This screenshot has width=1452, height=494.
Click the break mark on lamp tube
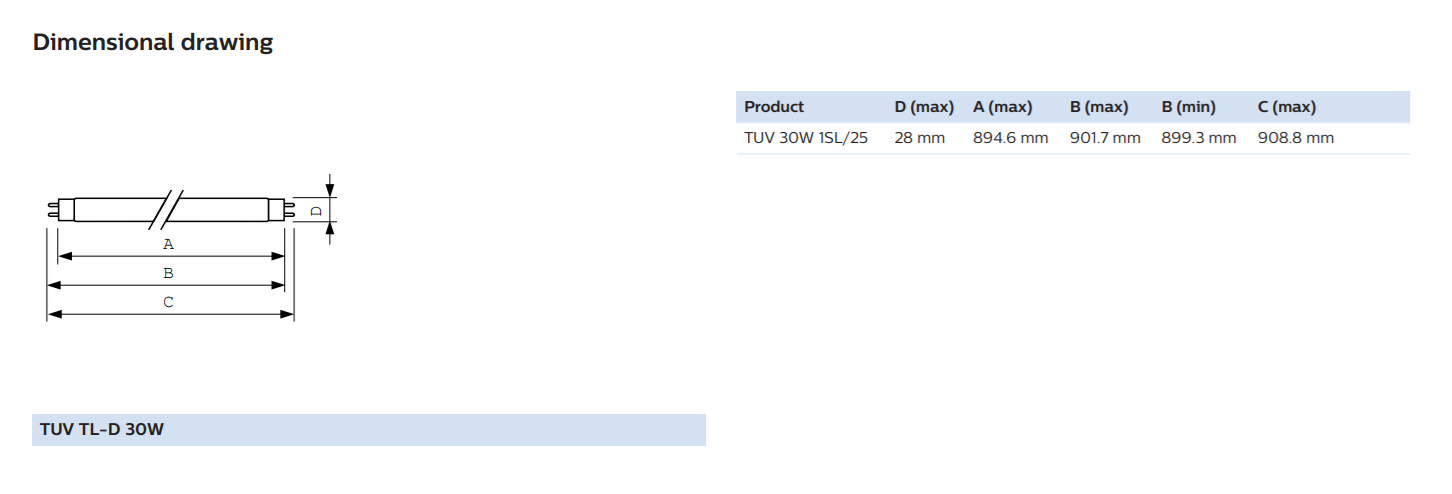(x=168, y=207)
